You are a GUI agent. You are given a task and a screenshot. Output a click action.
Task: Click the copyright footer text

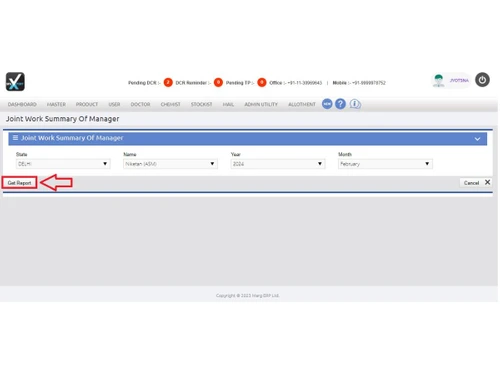click(247, 295)
